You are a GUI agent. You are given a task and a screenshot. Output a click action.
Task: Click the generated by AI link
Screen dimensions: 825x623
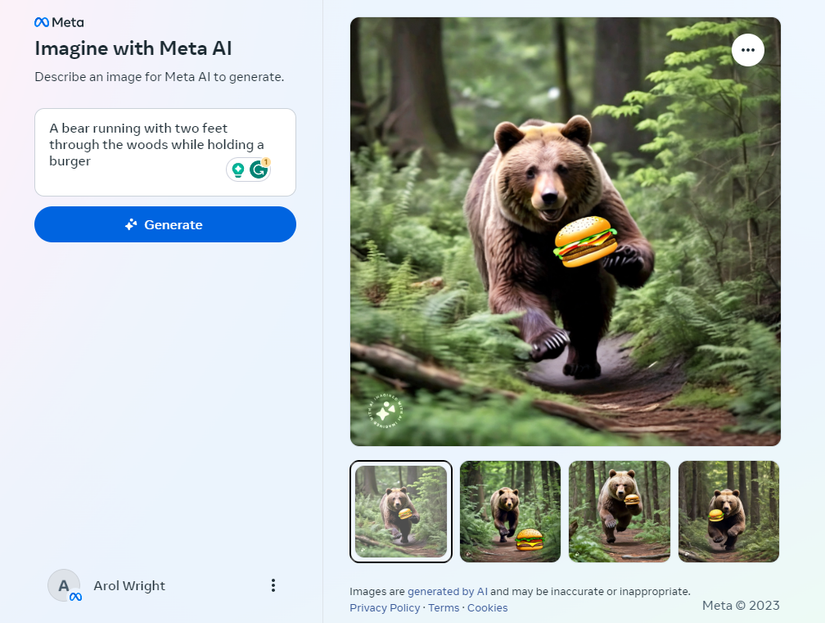tap(447, 590)
